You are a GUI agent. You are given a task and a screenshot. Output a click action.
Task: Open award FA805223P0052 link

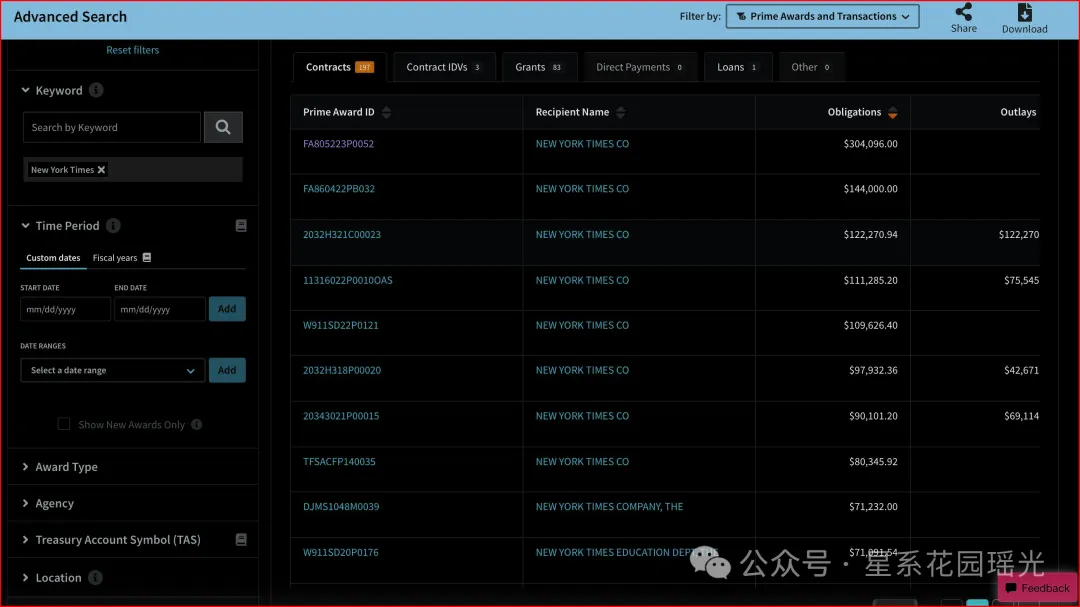[x=338, y=144]
